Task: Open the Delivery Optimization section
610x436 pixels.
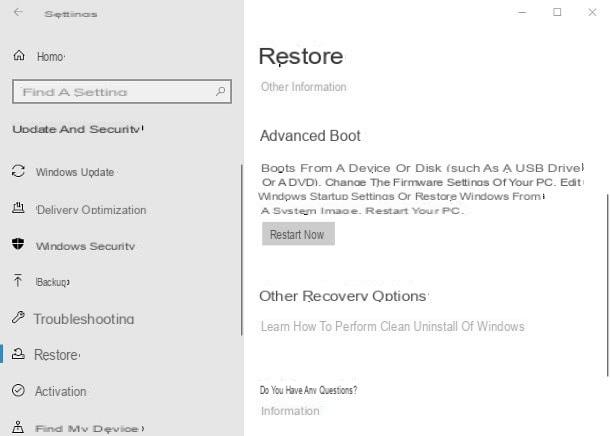Action: 91,210
